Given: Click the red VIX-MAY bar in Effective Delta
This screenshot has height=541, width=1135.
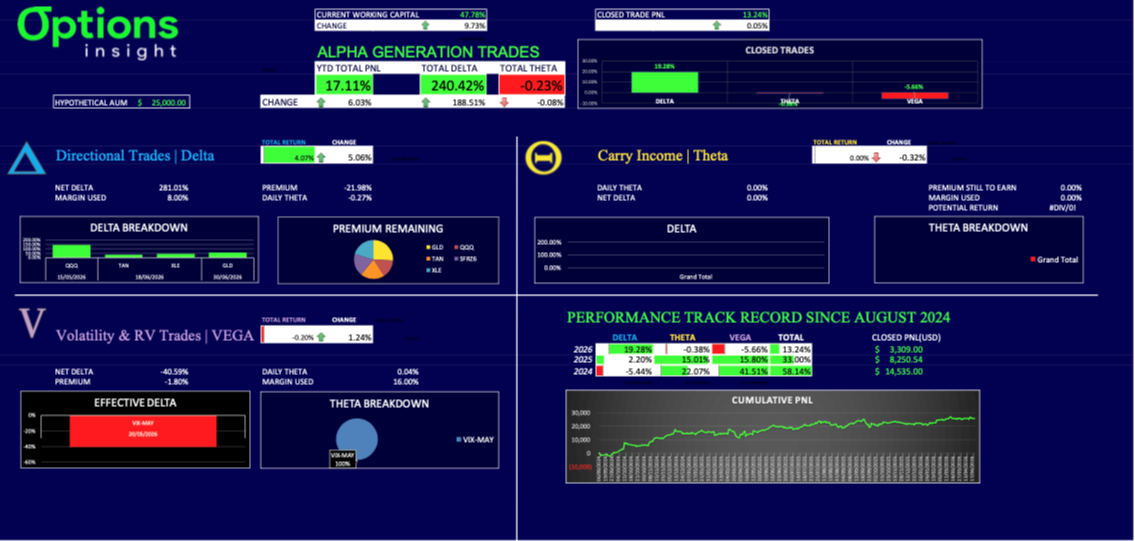Looking at the screenshot, I should tap(143, 430).
